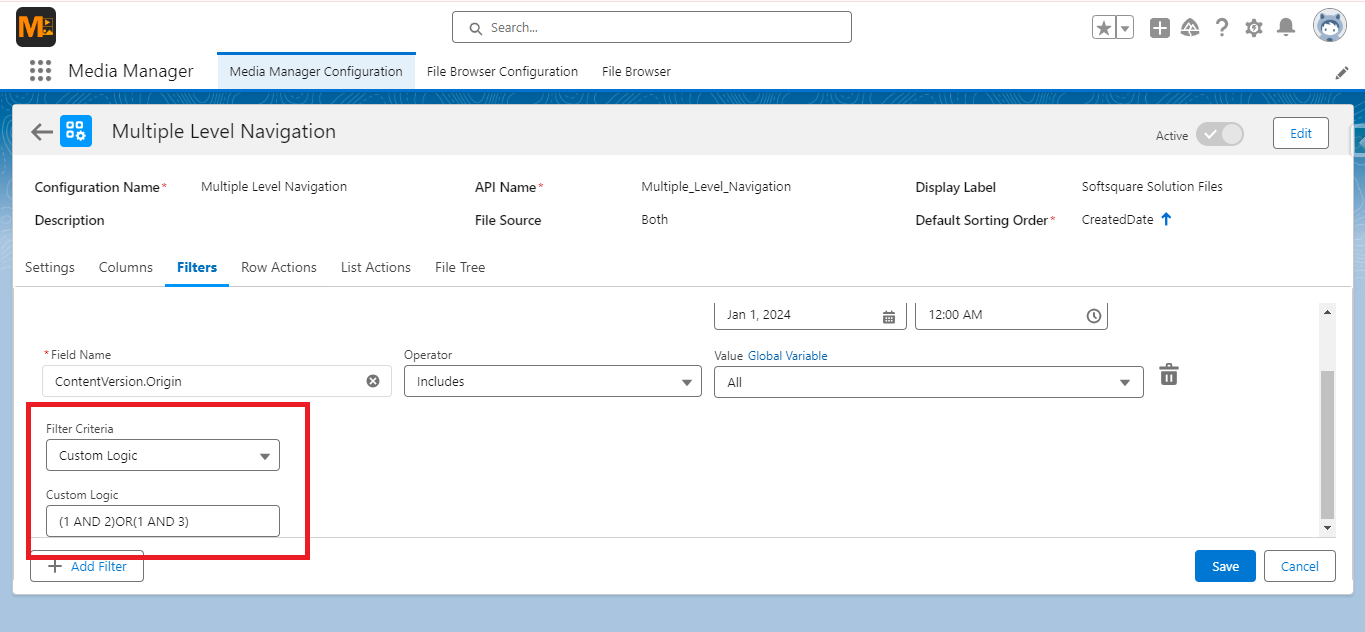The width and height of the screenshot is (1365, 632).
Task: Click the scrollbar up arrow
Action: pyautogui.click(x=1328, y=311)
